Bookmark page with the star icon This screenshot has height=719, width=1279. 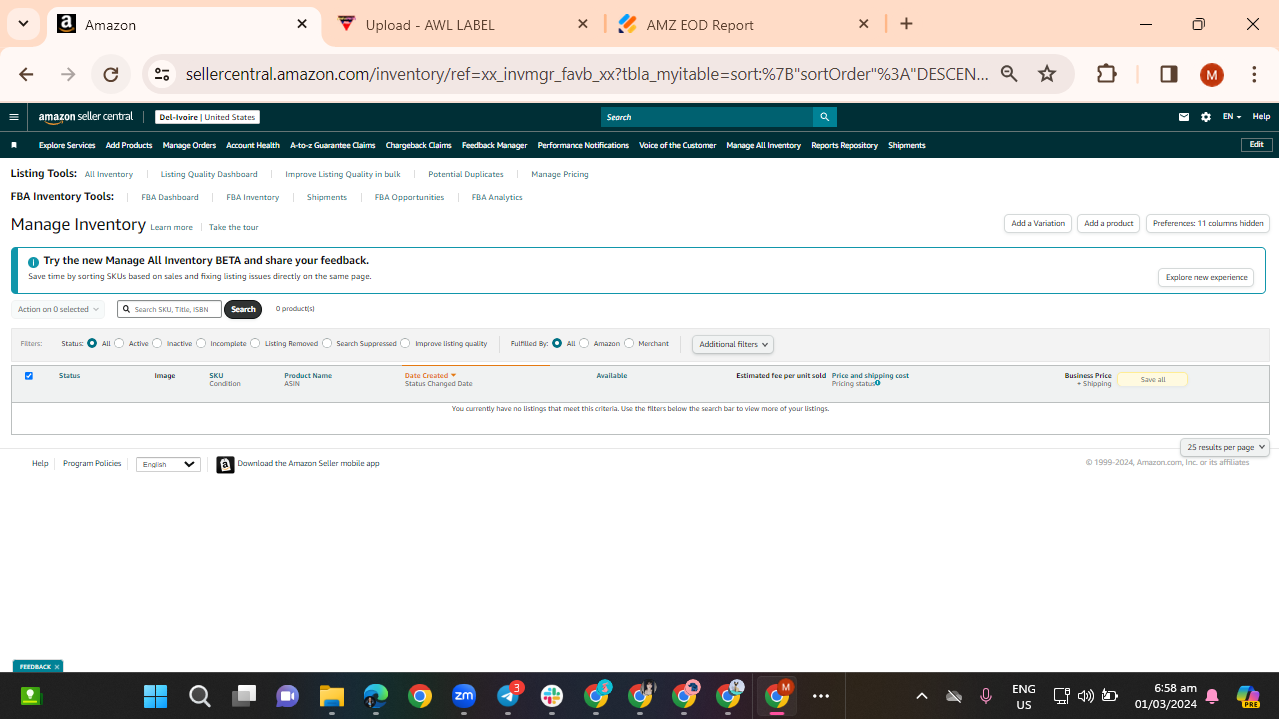[1047, 74]
